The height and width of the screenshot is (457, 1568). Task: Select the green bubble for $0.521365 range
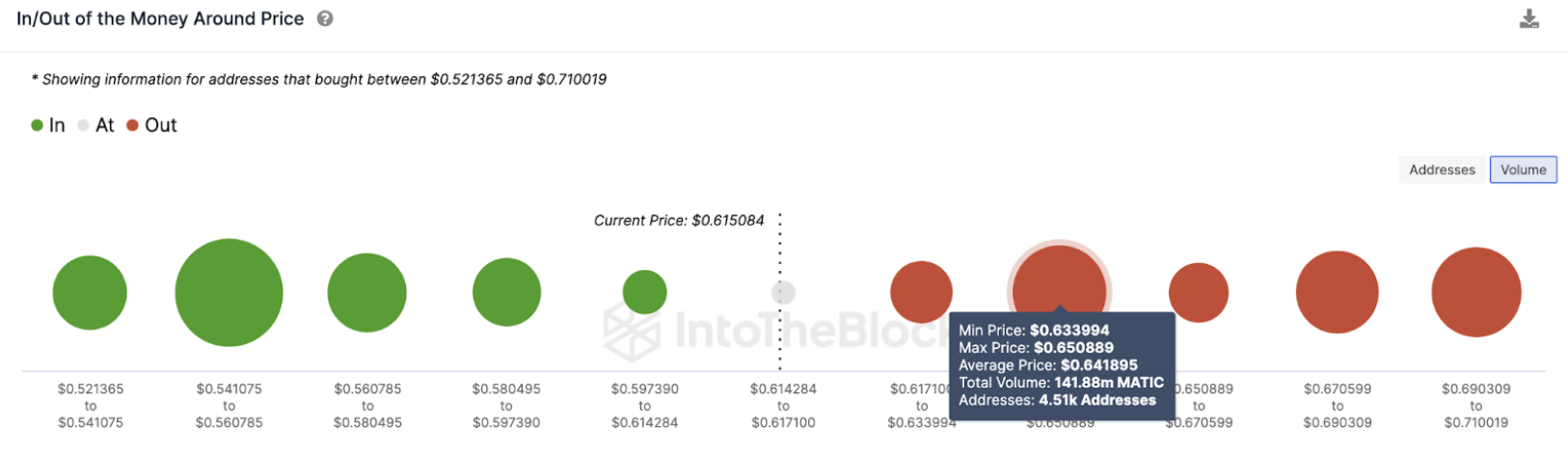pyautogui.click(x=90, y=292)
